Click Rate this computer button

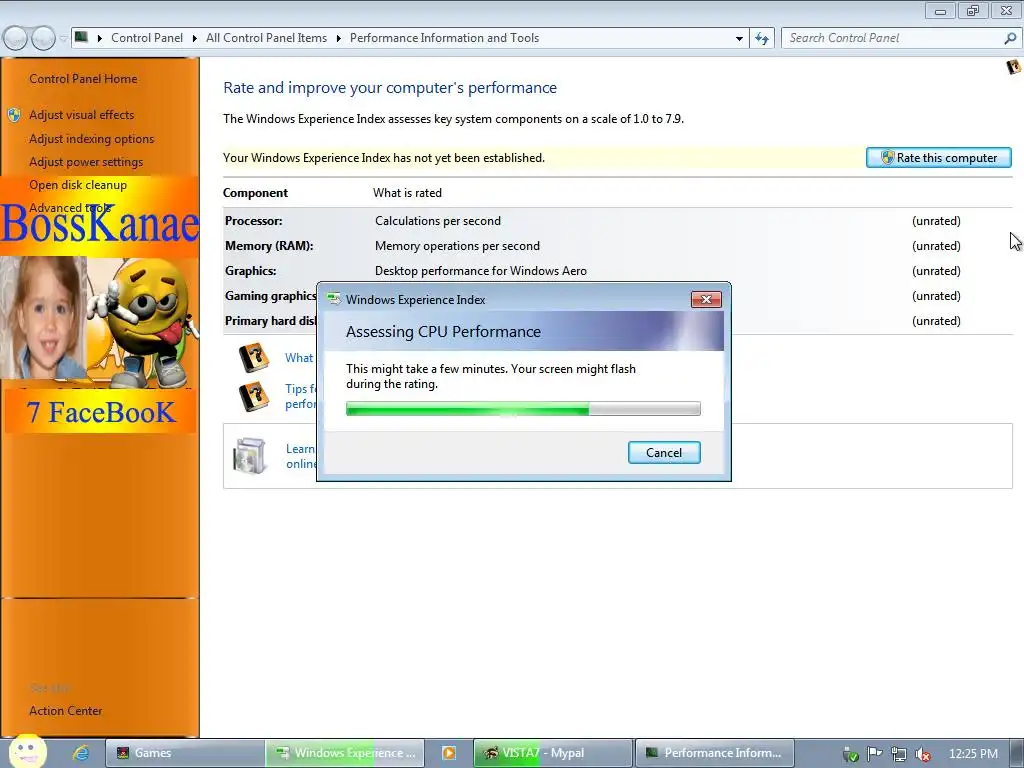938,157
